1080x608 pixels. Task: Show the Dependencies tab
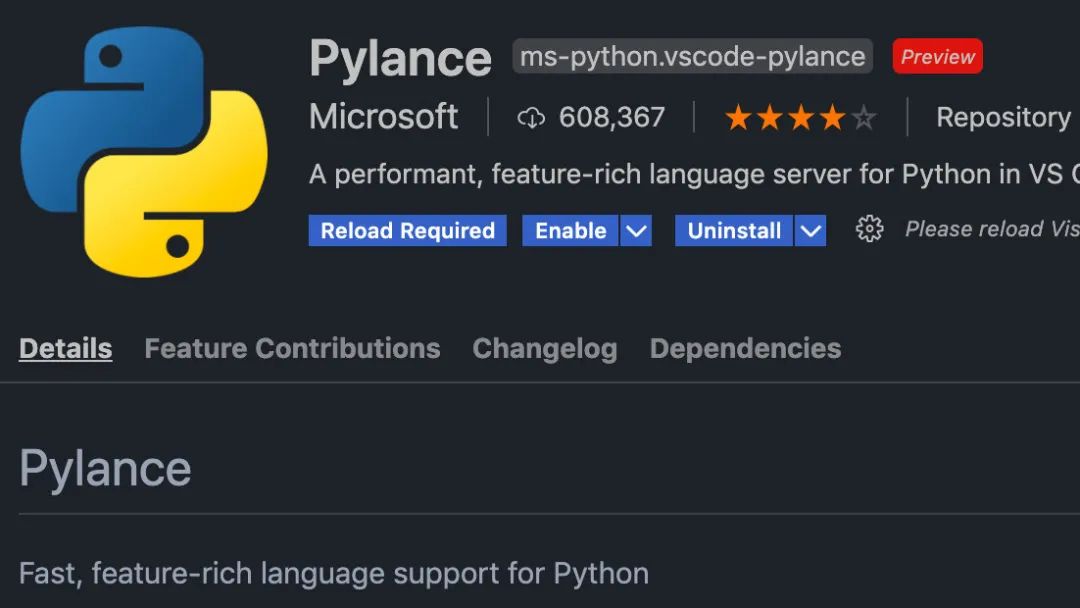point(745,348)
